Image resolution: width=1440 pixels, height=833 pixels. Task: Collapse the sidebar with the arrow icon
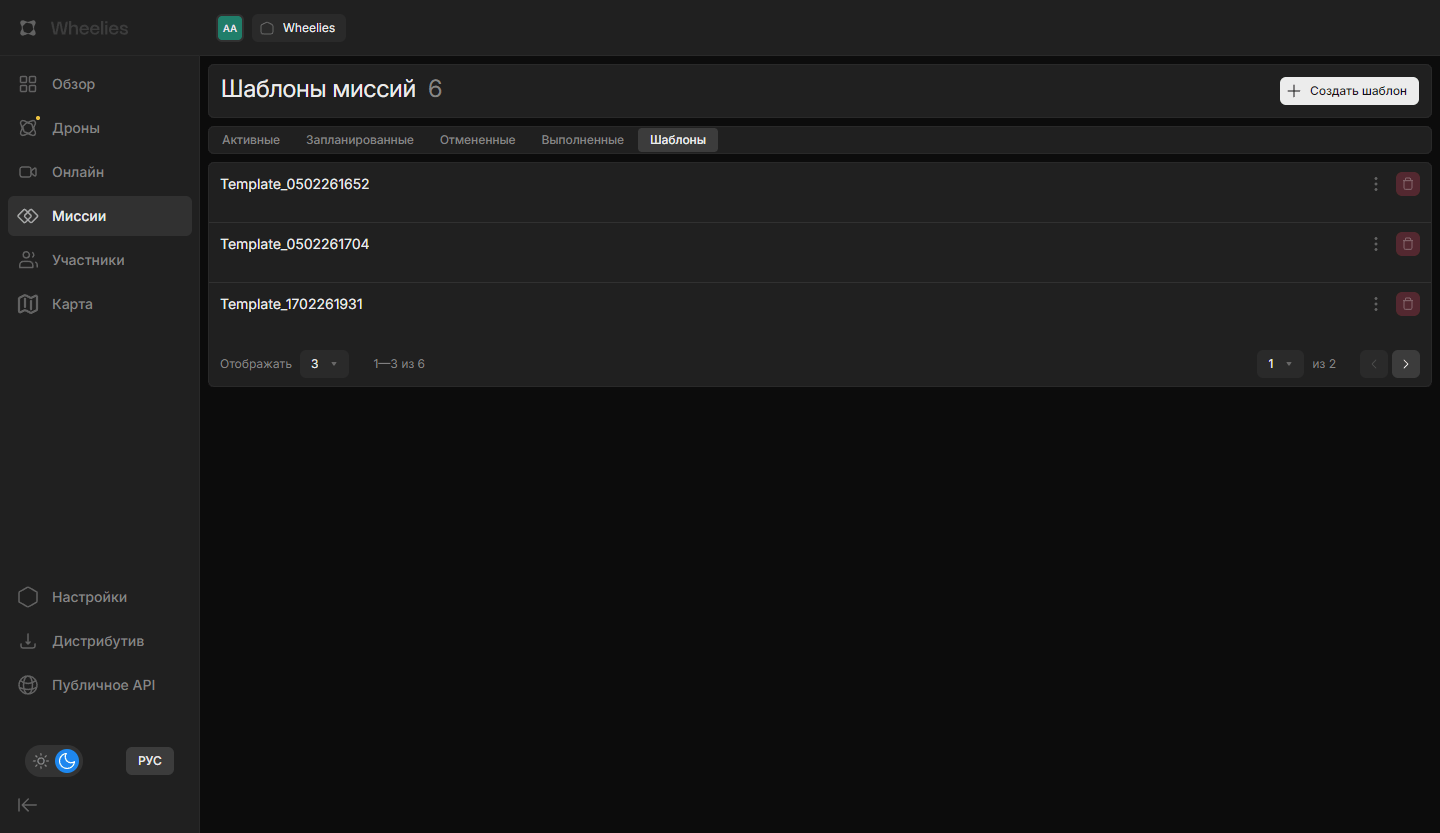[x=28, y=805]
